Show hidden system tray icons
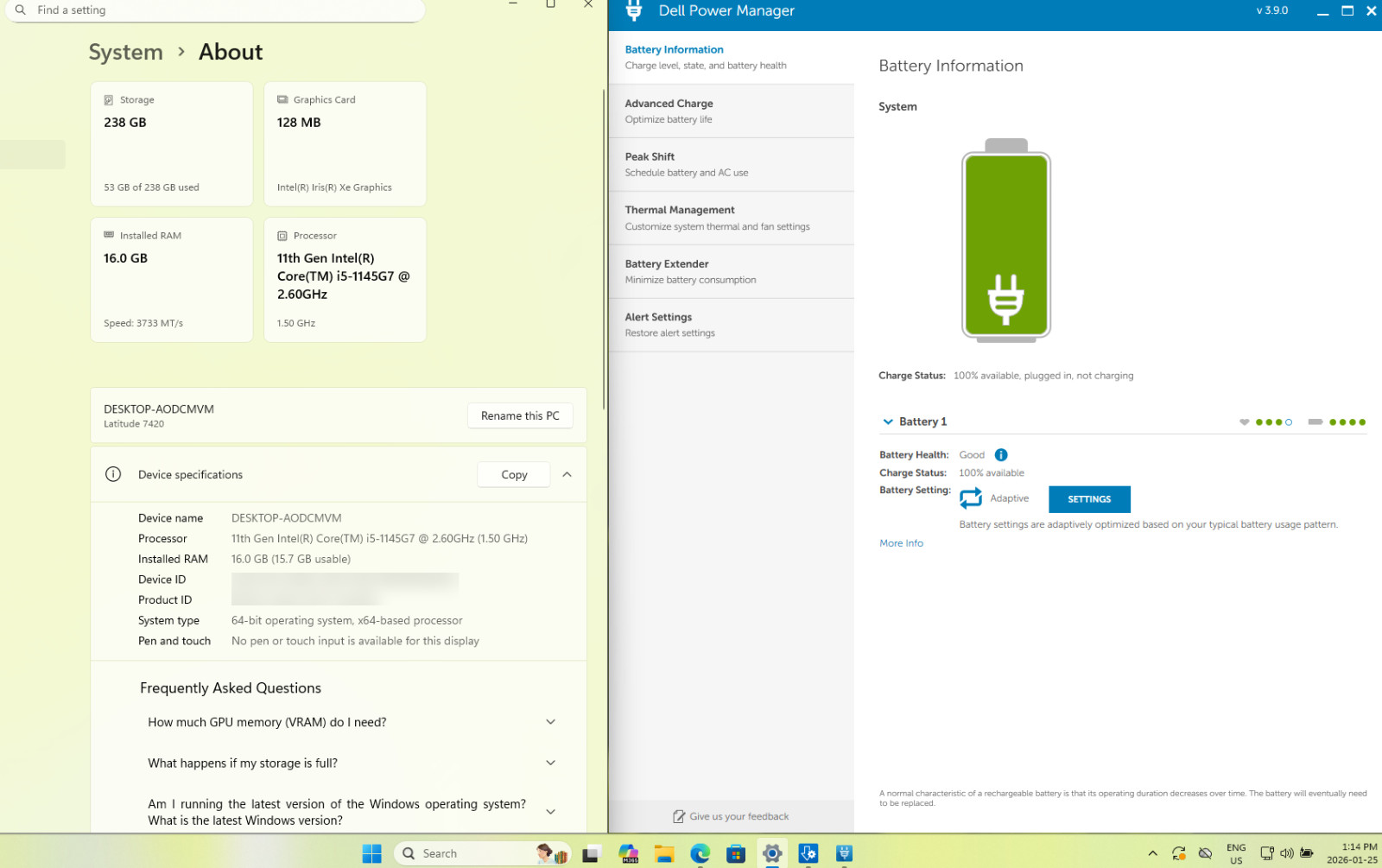Viewport: 1382px width, 868px height. 1152,853
